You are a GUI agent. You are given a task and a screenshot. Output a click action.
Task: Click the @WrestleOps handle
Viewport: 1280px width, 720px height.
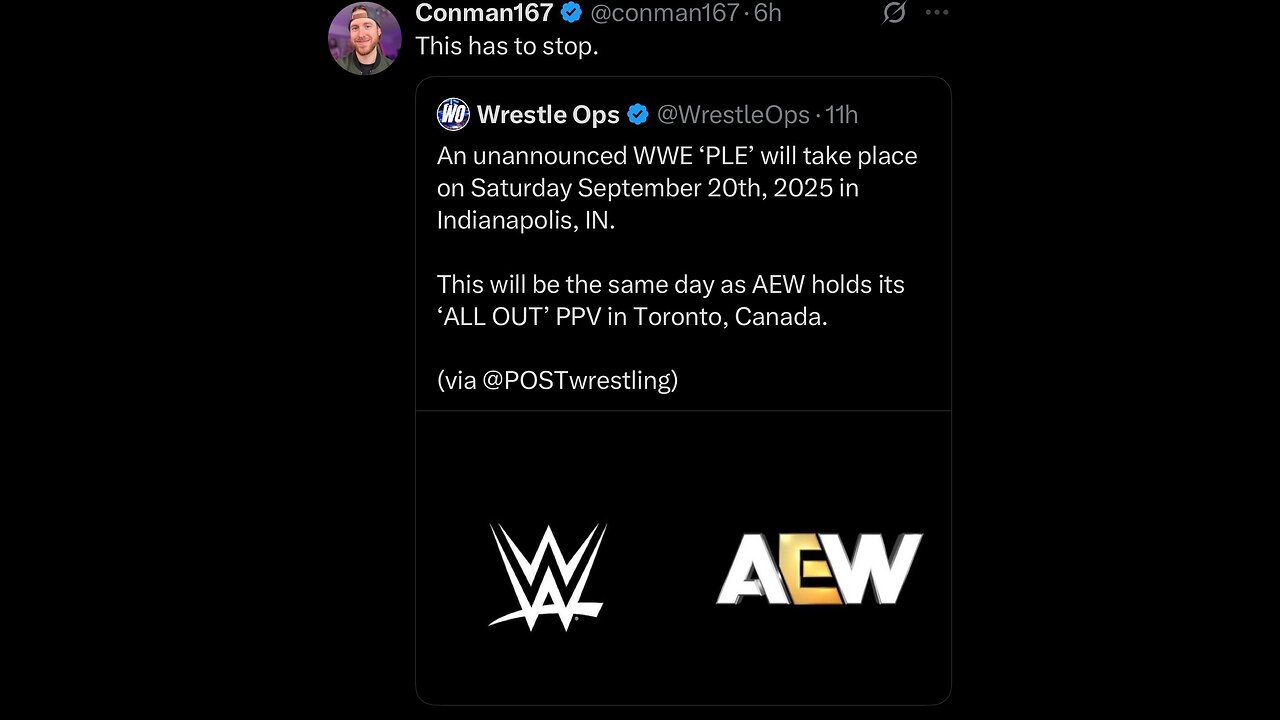[732, 115]
